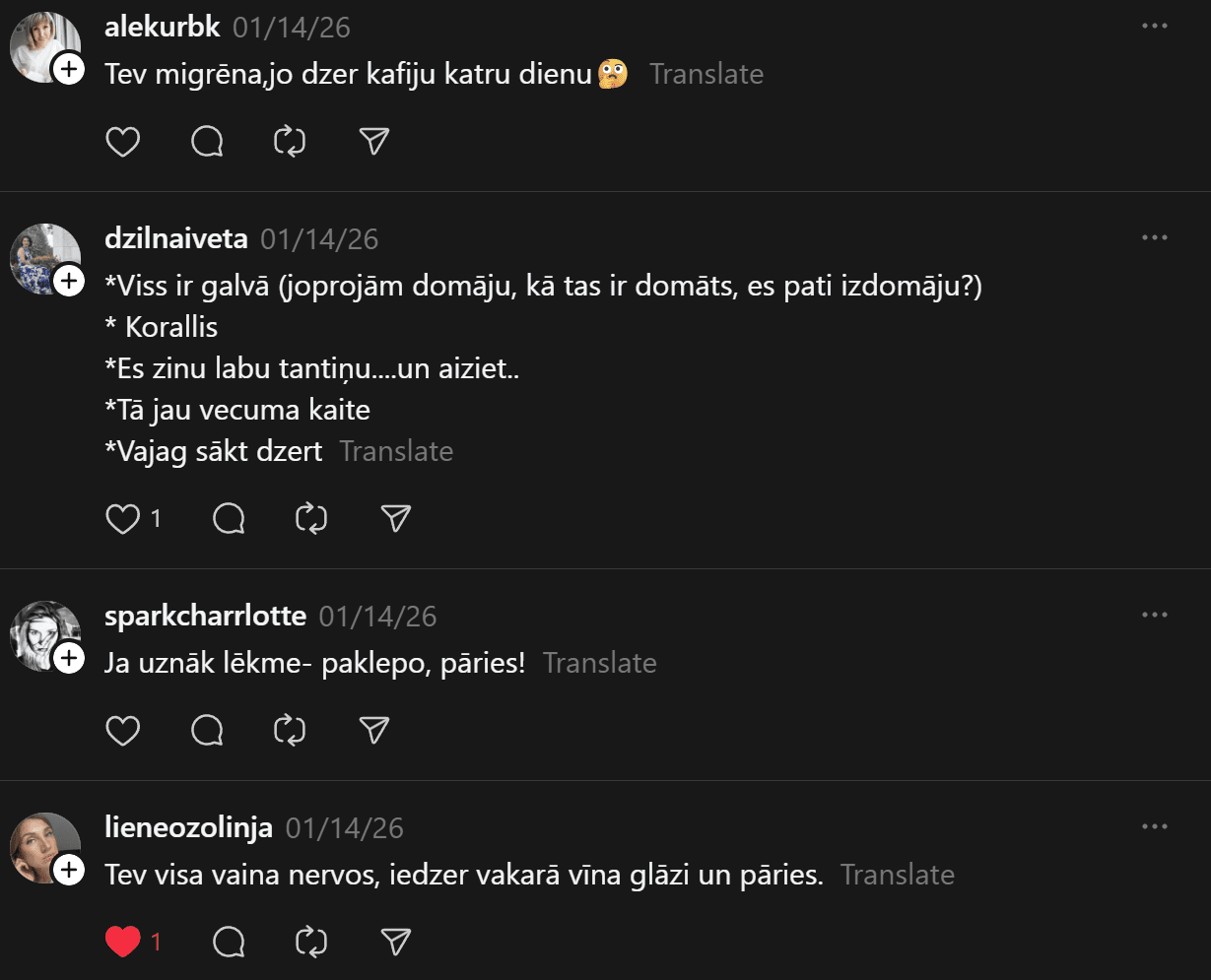Open lieneozolinja's profile via username

pyautogui.click(x=188, y=827)
